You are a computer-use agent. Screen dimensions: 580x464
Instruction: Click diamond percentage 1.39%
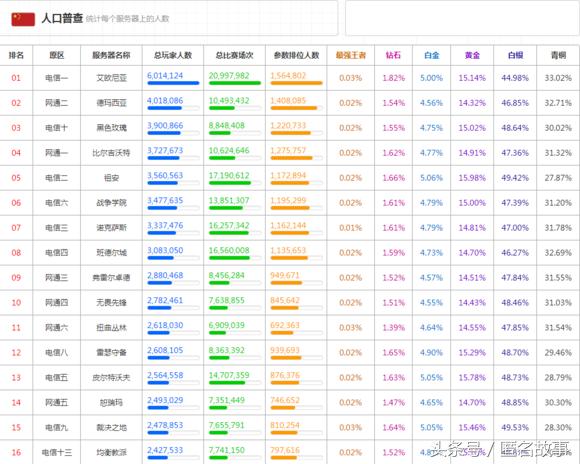(x=394, y=328)
